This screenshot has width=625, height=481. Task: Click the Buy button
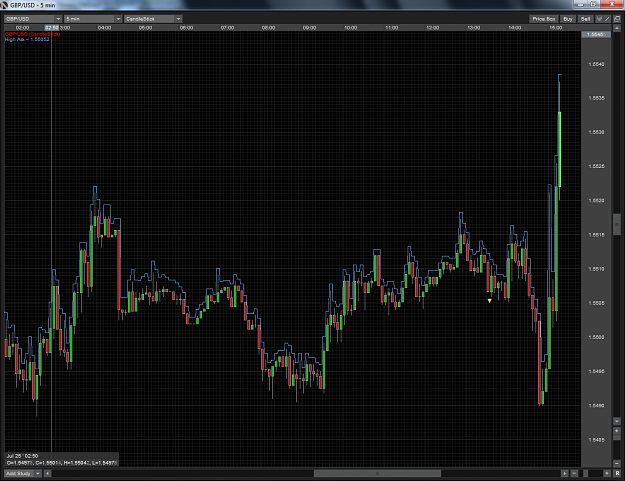pyautogui.click(x=568, y=19)
